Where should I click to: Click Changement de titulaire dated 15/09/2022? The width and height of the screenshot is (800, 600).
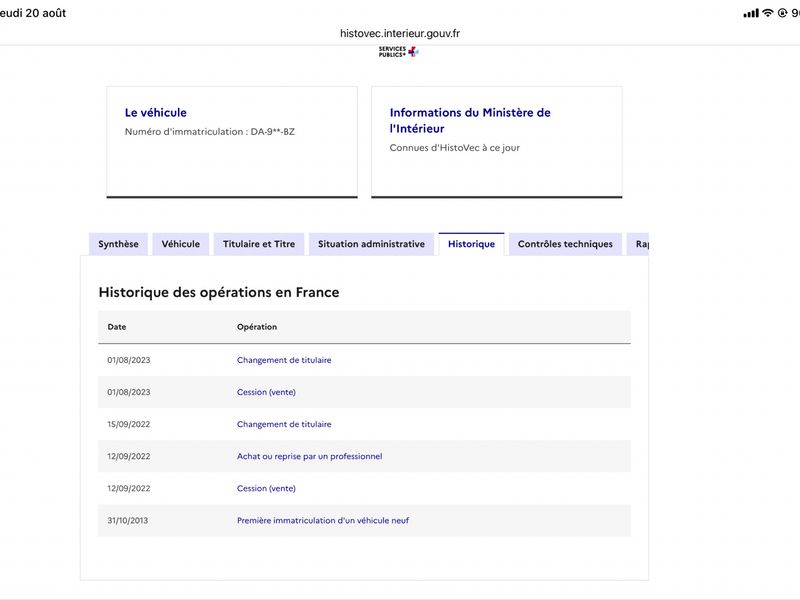tap(284, 424)
